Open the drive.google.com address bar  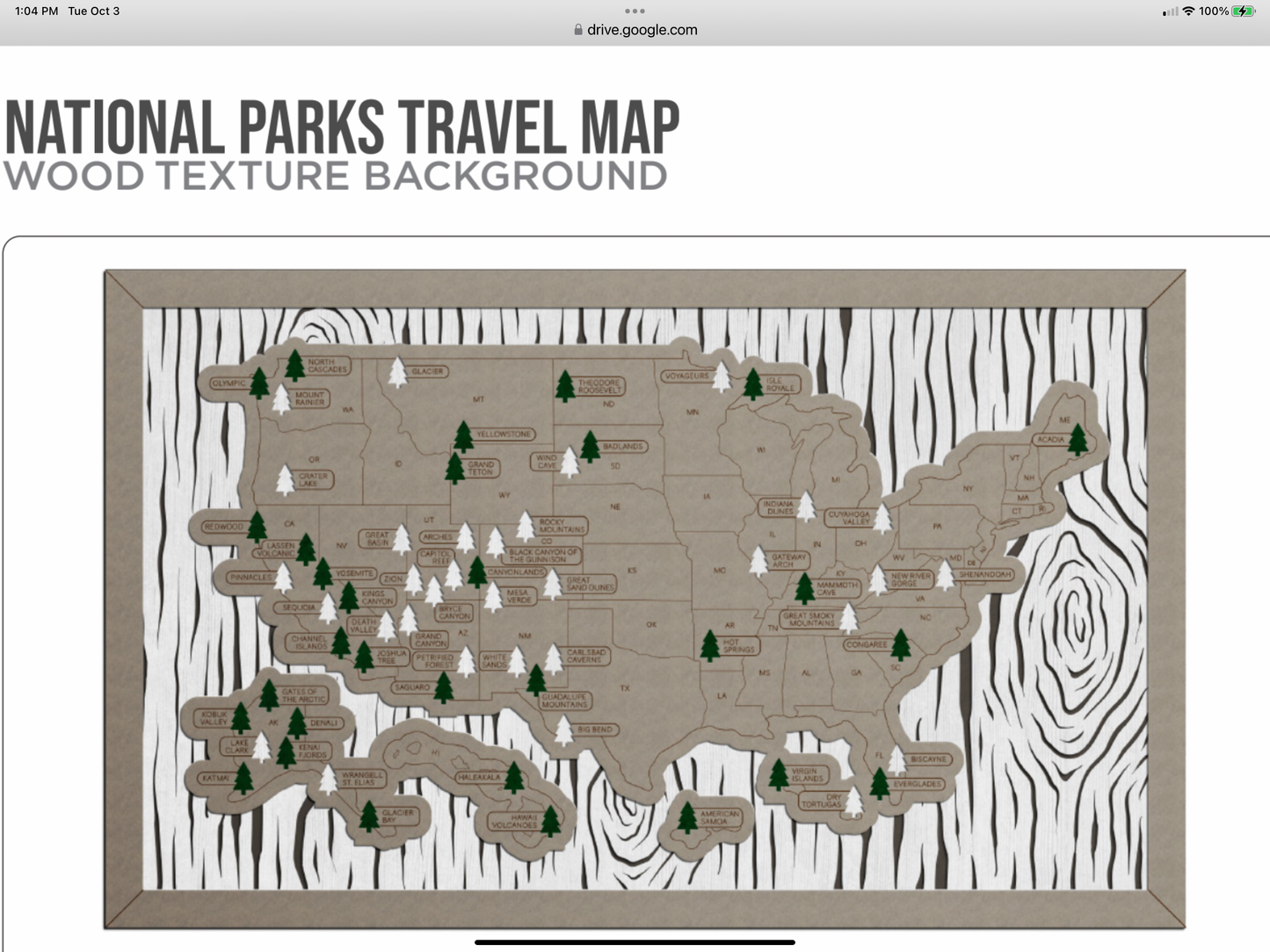(635, 29)
